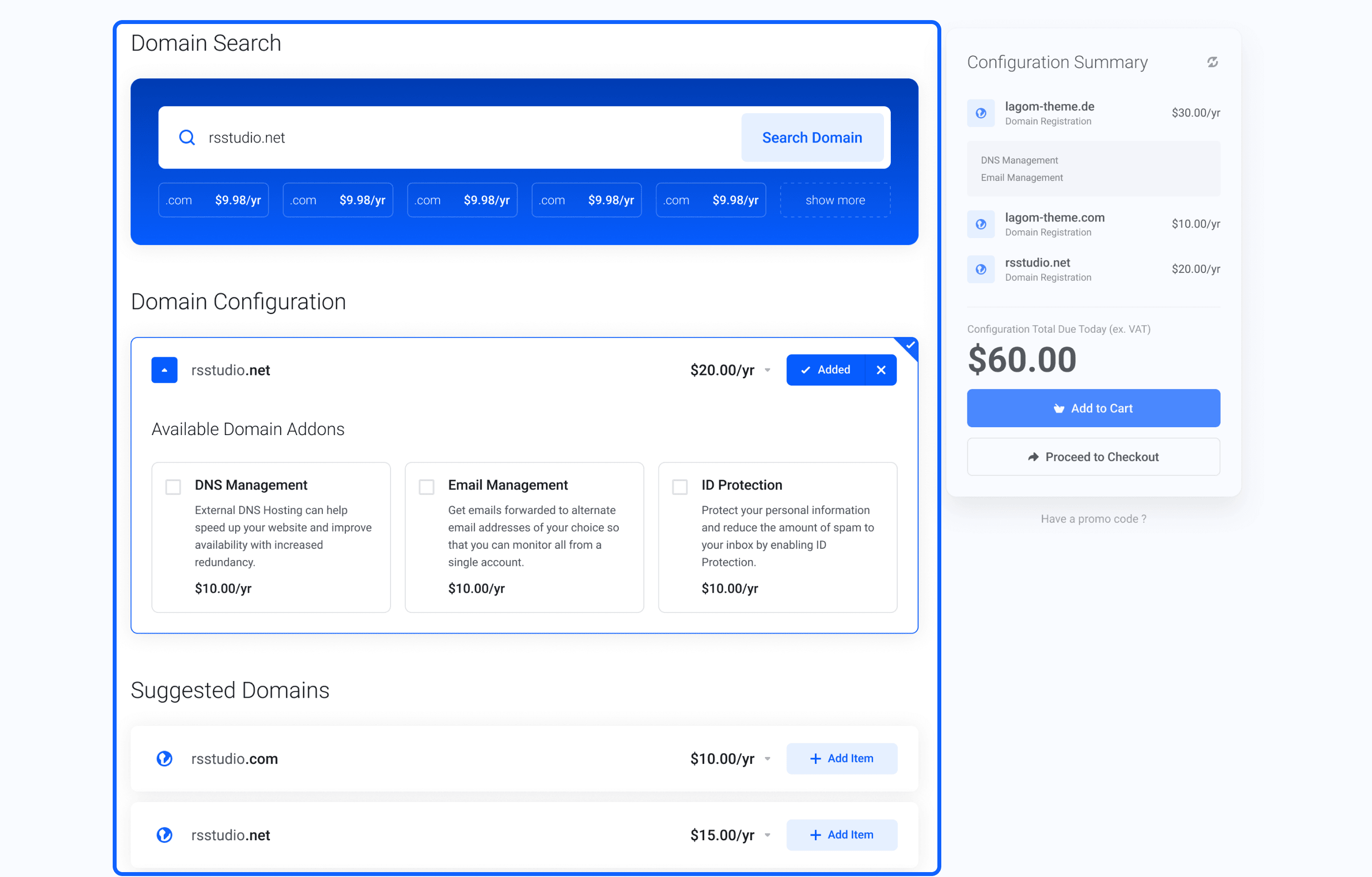The image size is (1372, 877).
Task: Remove rsstudio.net with the X button
Action: (881, 370)
